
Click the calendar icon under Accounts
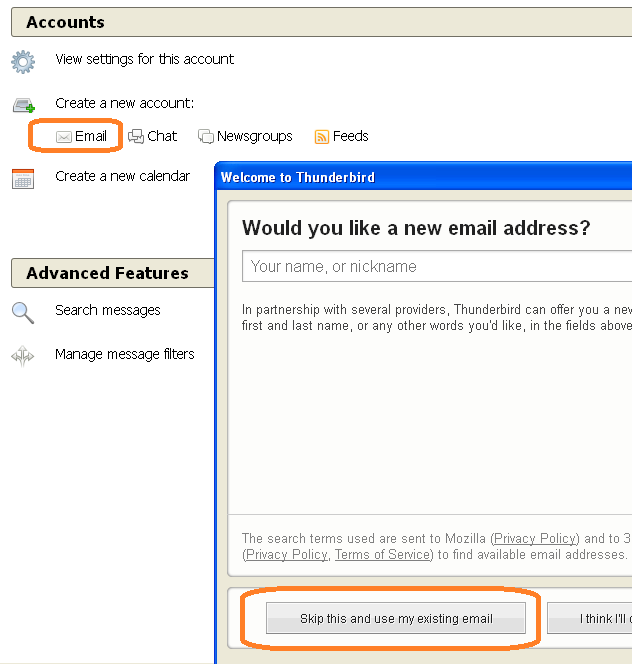coord(23,179)
